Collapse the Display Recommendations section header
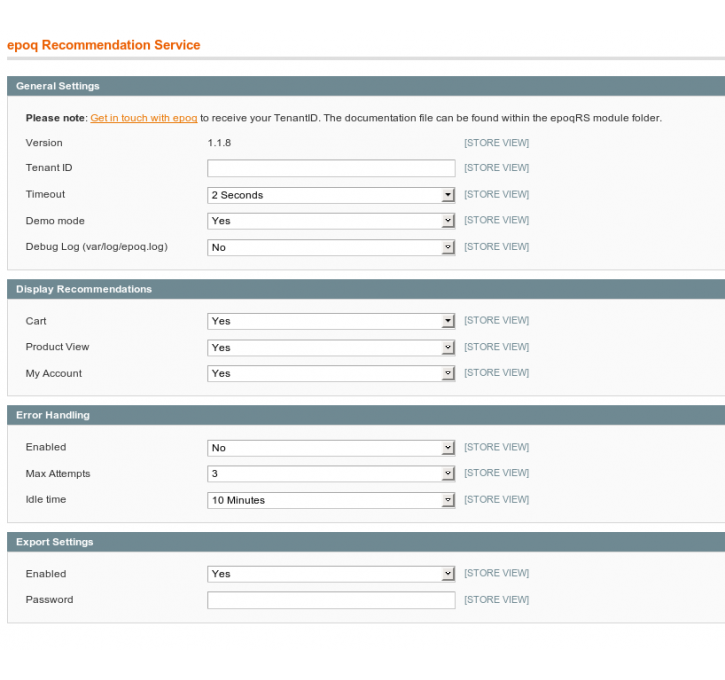 click(366, 289)
